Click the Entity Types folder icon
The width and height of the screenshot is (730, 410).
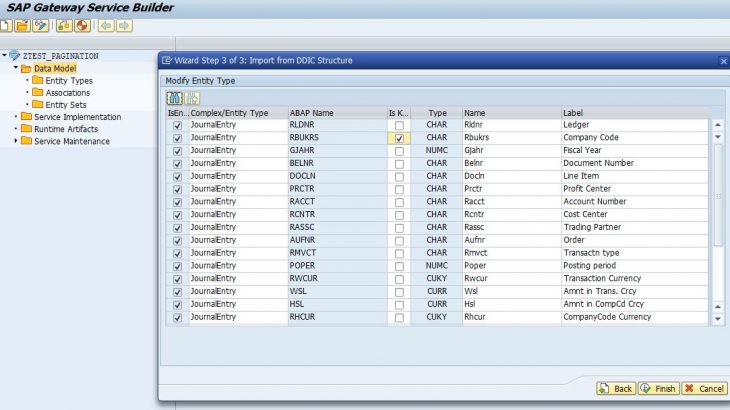click(x=38, y=81)
